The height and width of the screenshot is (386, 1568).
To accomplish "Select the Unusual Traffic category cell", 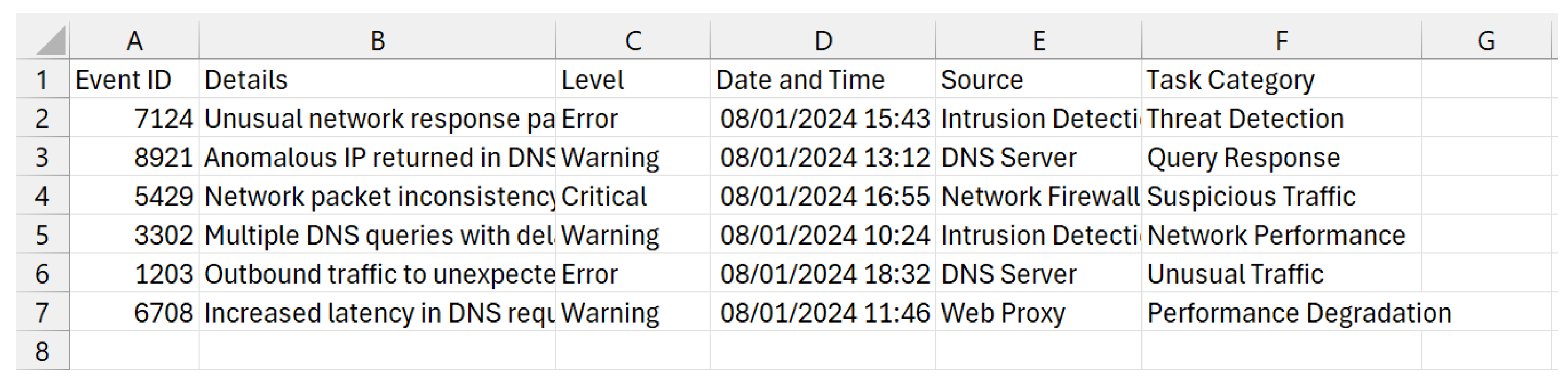I will click(x=1281, y=274).
